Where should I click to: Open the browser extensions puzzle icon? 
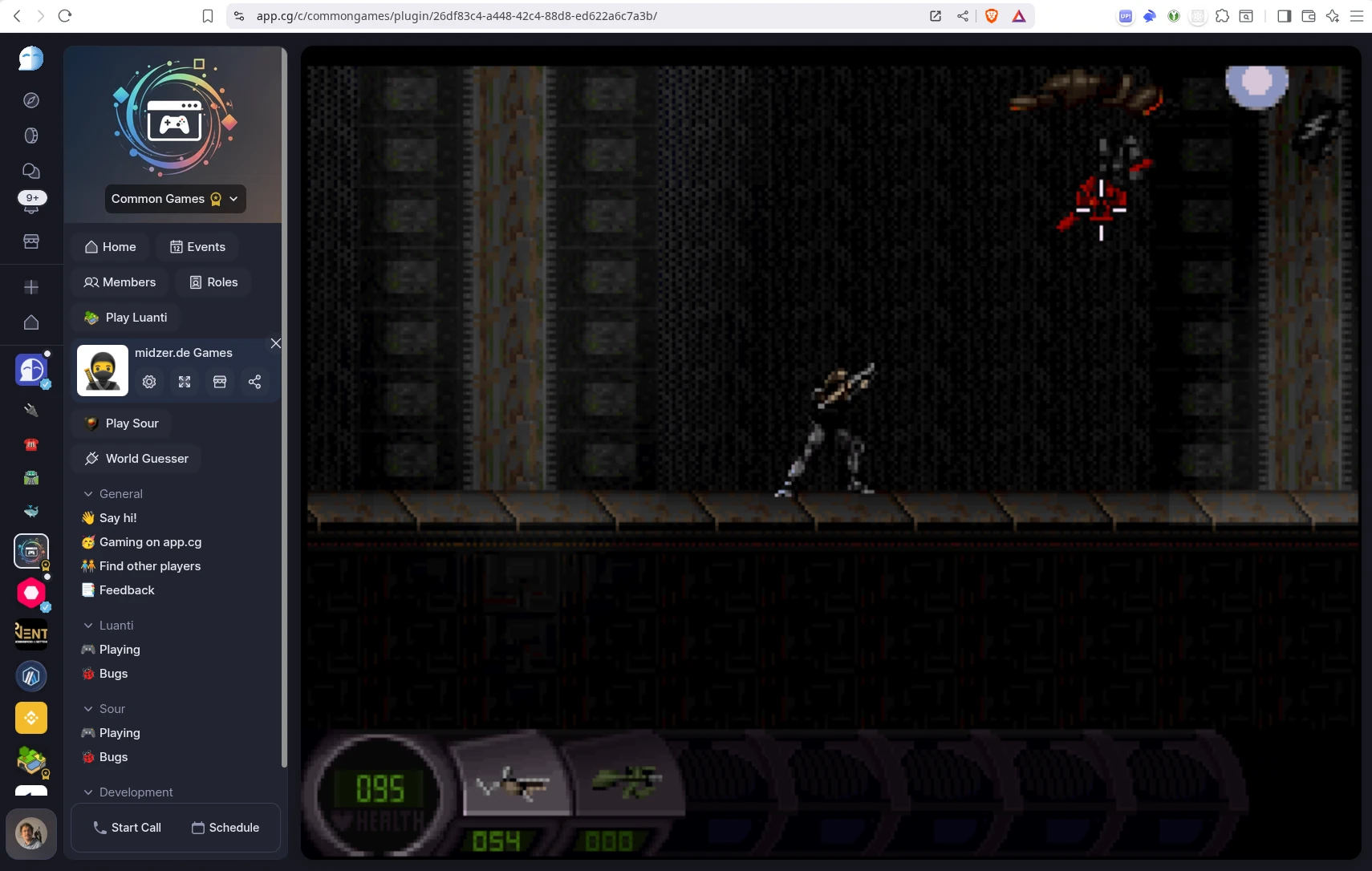point(1222,16)
